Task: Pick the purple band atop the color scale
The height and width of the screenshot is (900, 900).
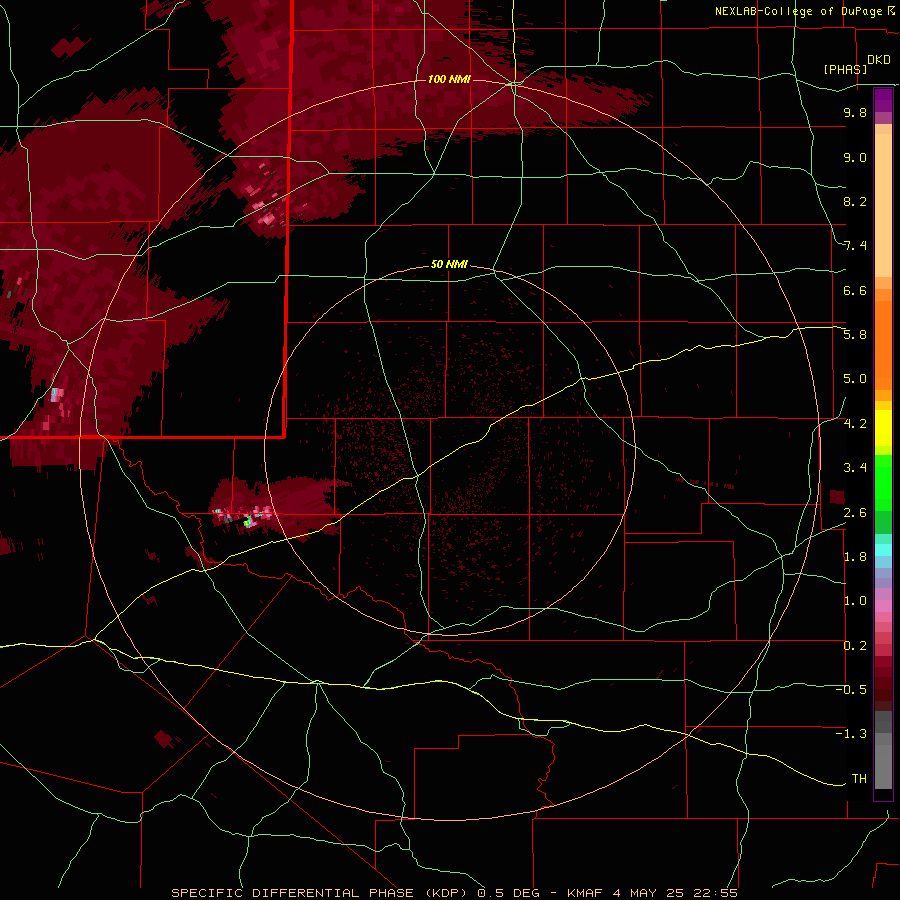Action: point(883,100)
